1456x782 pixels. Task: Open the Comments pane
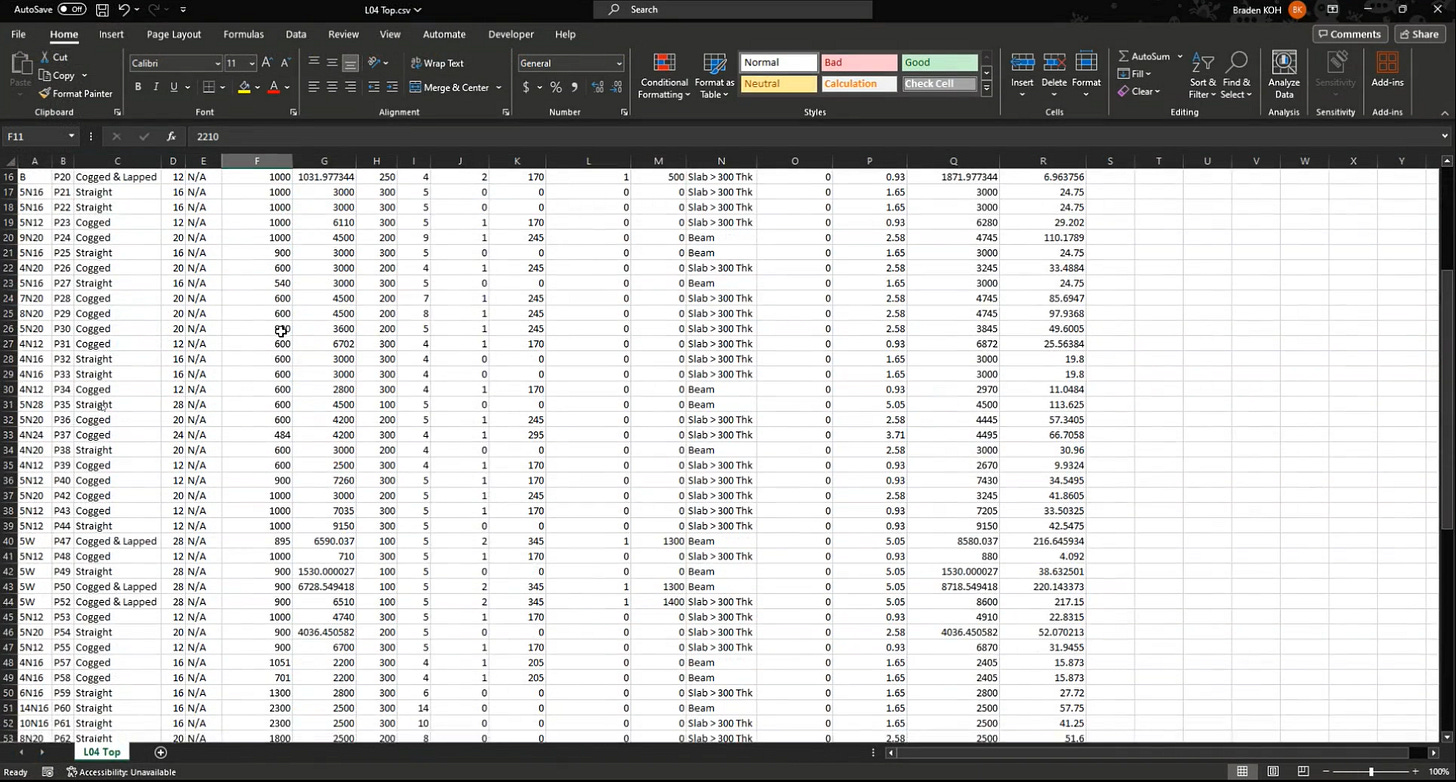(x=1348, y=34)
